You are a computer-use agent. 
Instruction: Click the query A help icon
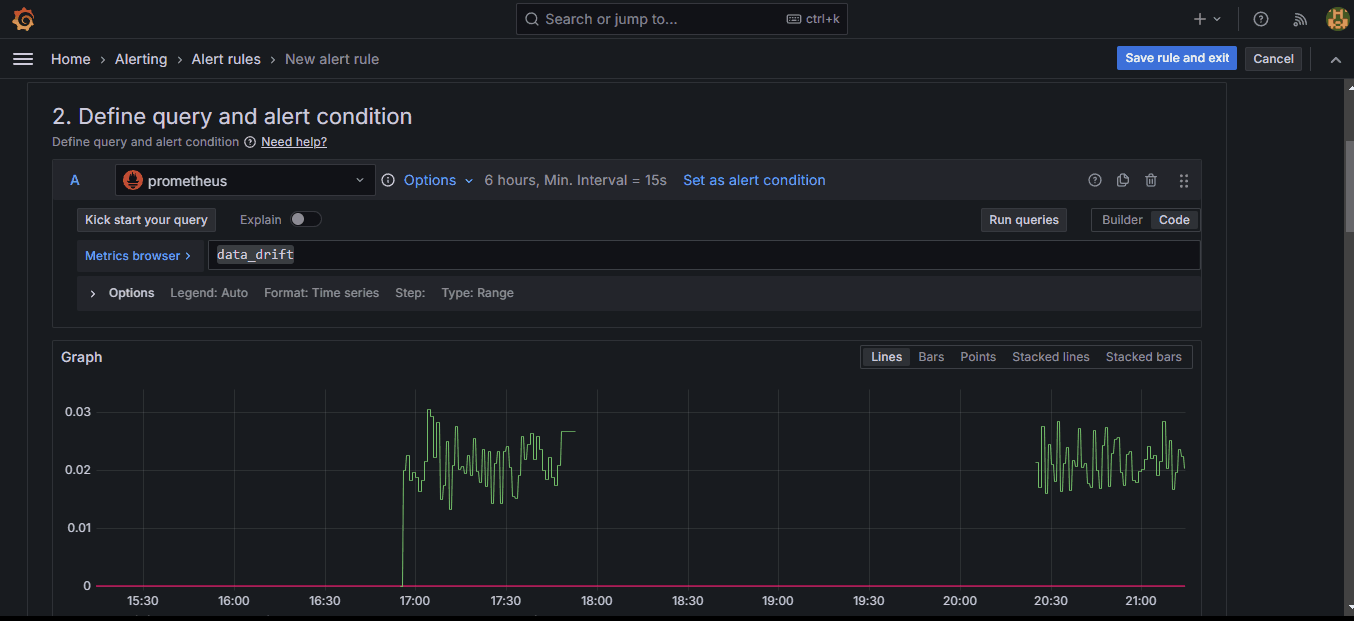(x=1095, y=180)
